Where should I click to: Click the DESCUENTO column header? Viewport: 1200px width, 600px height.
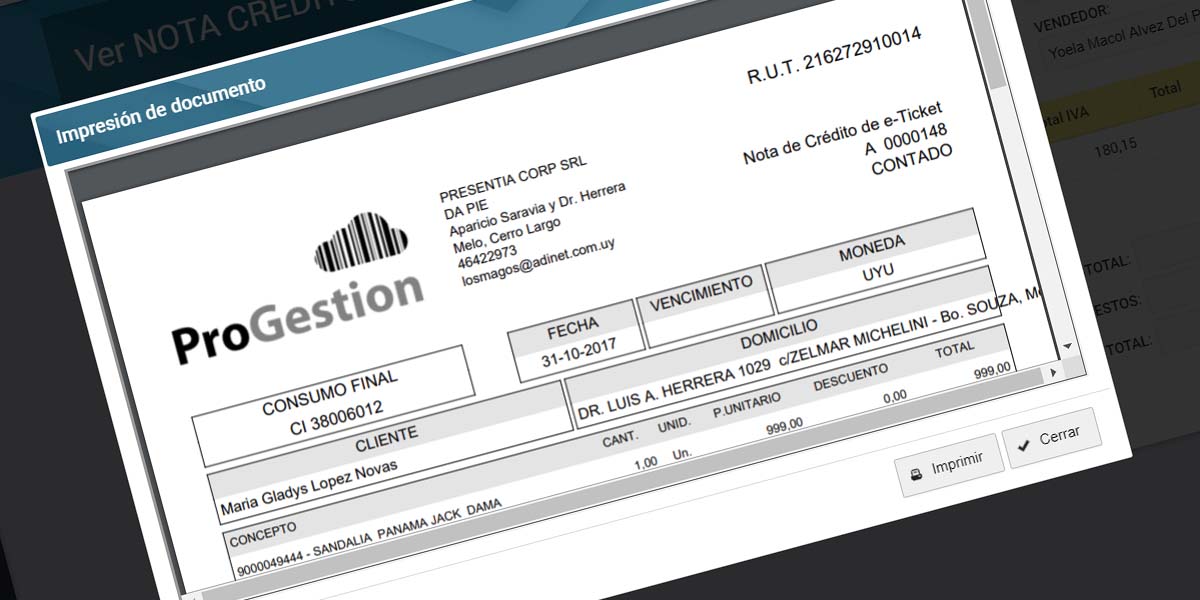click(850, 377)
